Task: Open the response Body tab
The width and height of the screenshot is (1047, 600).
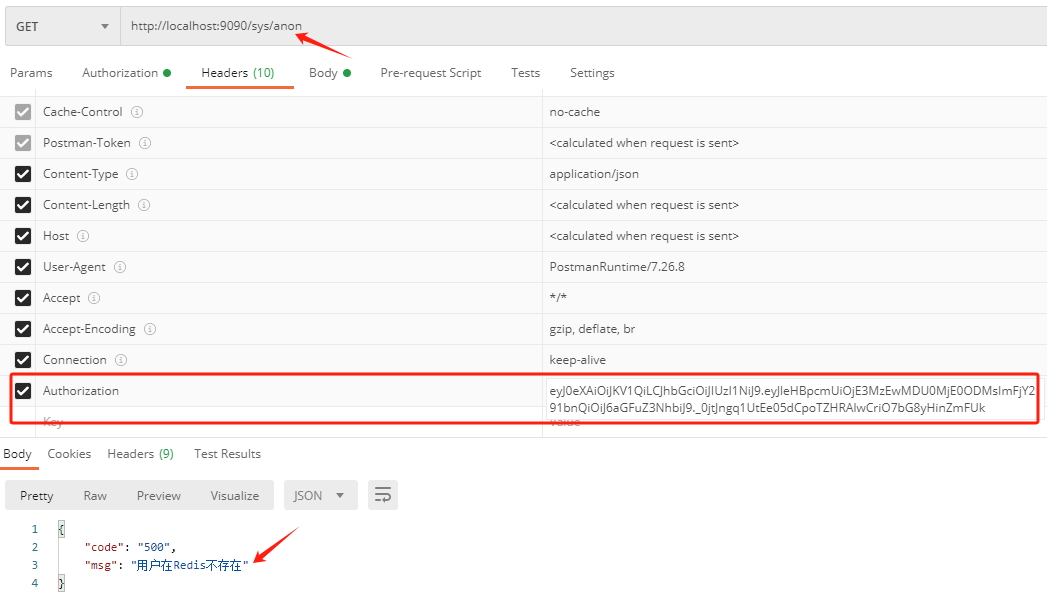Action: click(x=17, y=454)
